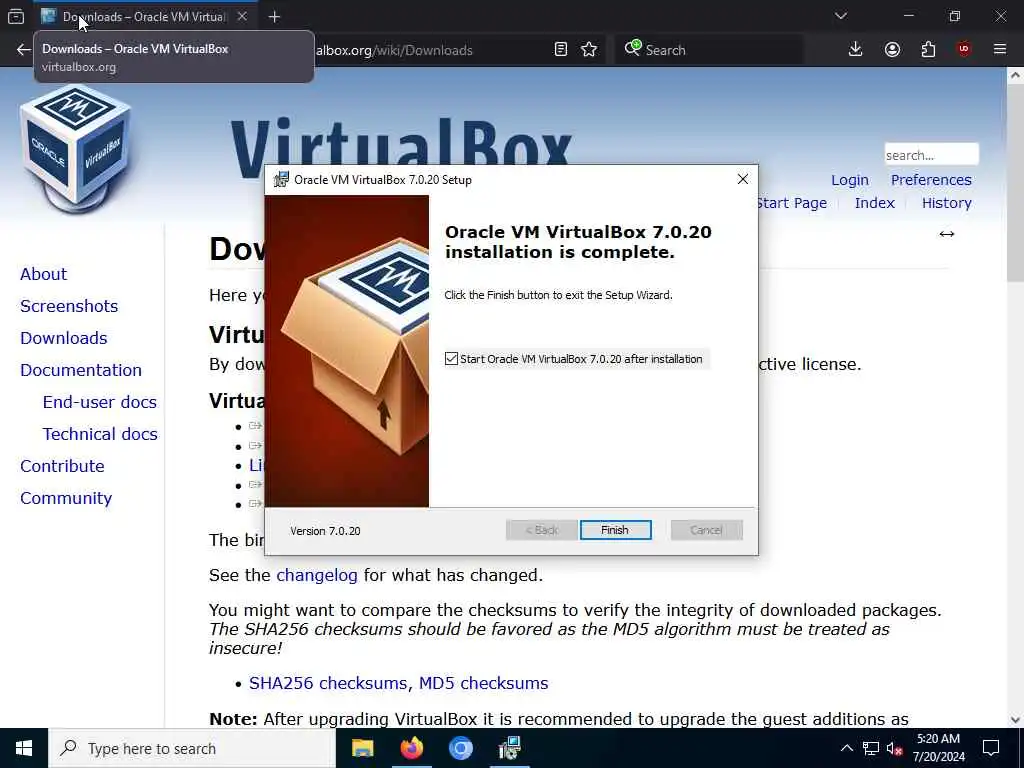The height and width of the screenshot is (768, 1024).
Task: Click the address bar URL
Action: click(393, 50)
